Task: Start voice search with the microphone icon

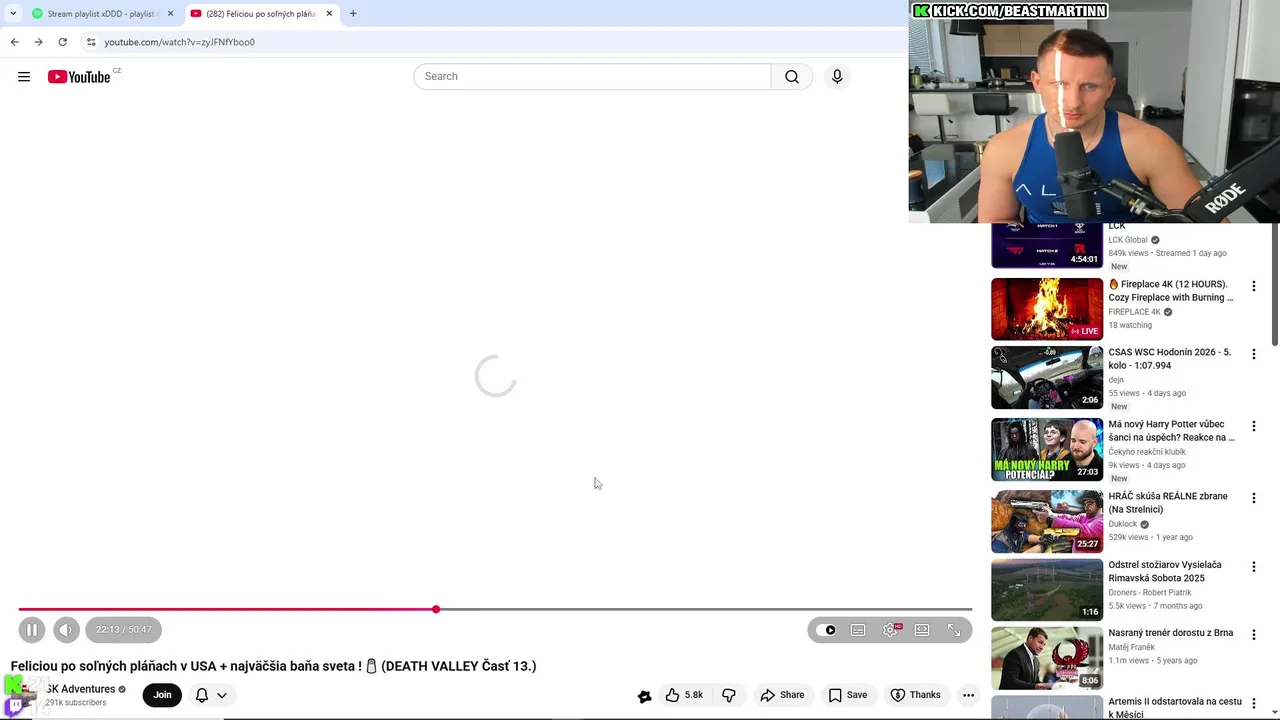Action: (837, 77)
